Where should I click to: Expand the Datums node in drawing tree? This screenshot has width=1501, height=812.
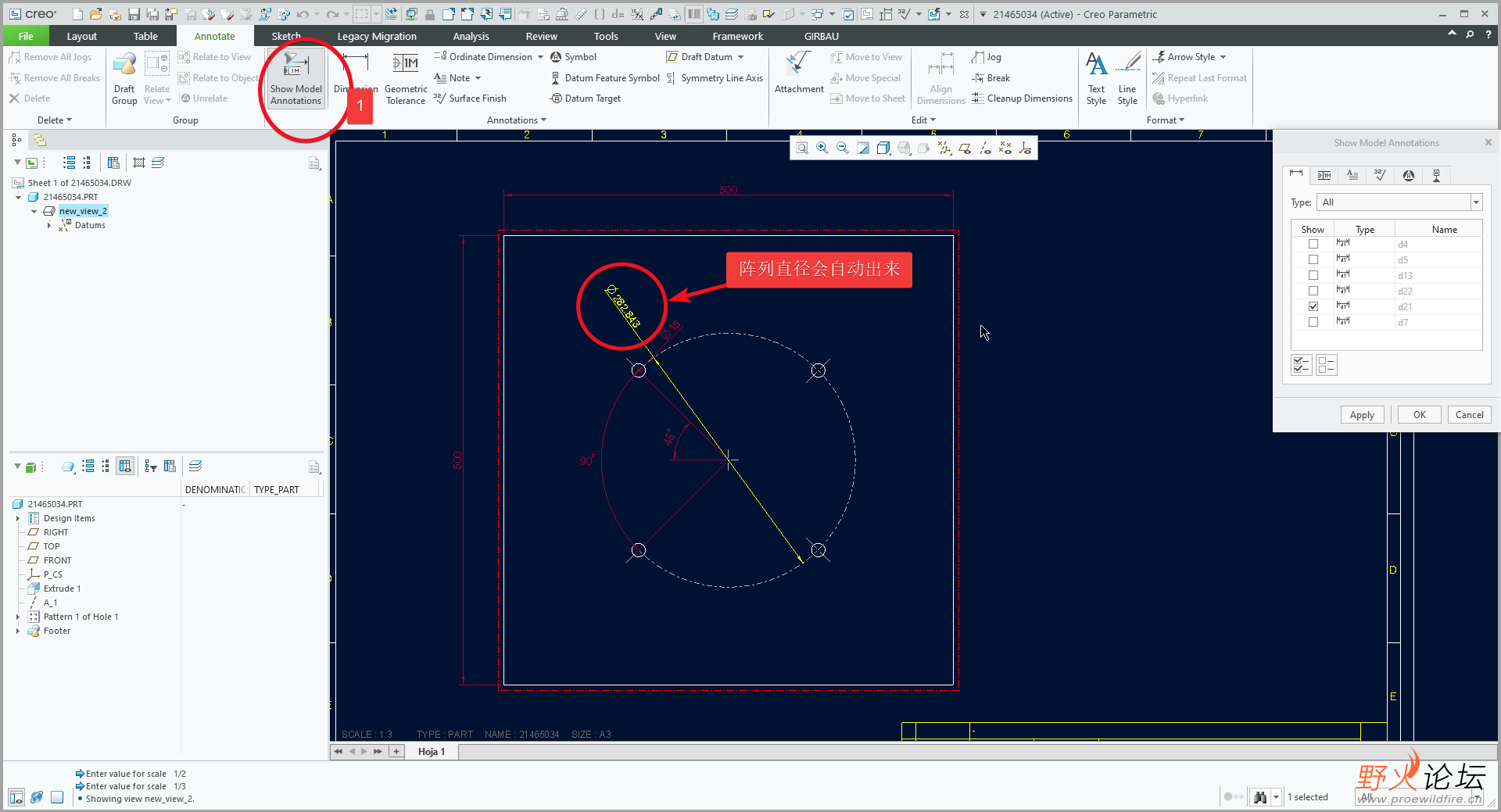click(49, 225)
